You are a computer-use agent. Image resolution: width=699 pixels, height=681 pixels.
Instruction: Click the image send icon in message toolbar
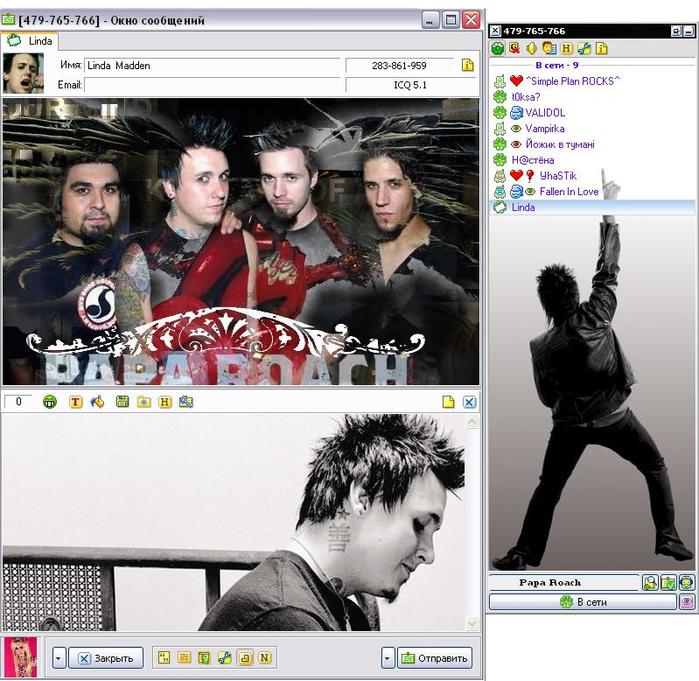[186, 402]
